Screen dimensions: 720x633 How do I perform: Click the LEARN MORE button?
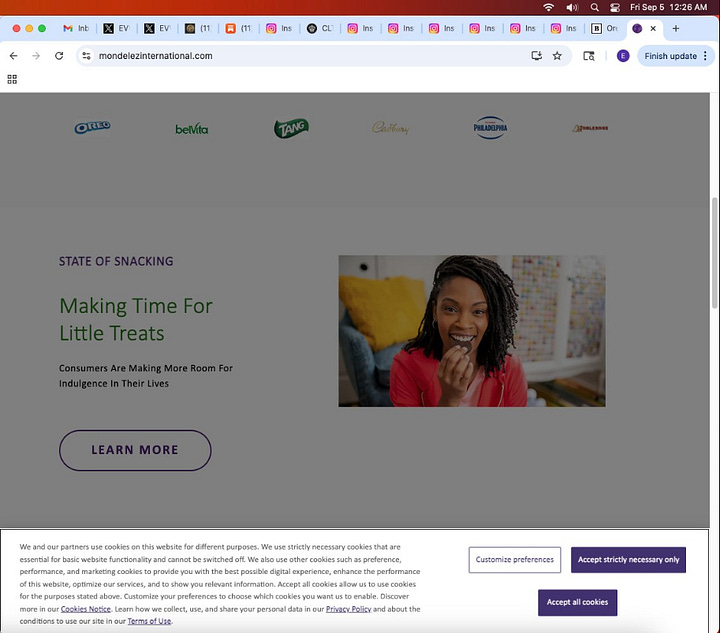tap(135, 450)
